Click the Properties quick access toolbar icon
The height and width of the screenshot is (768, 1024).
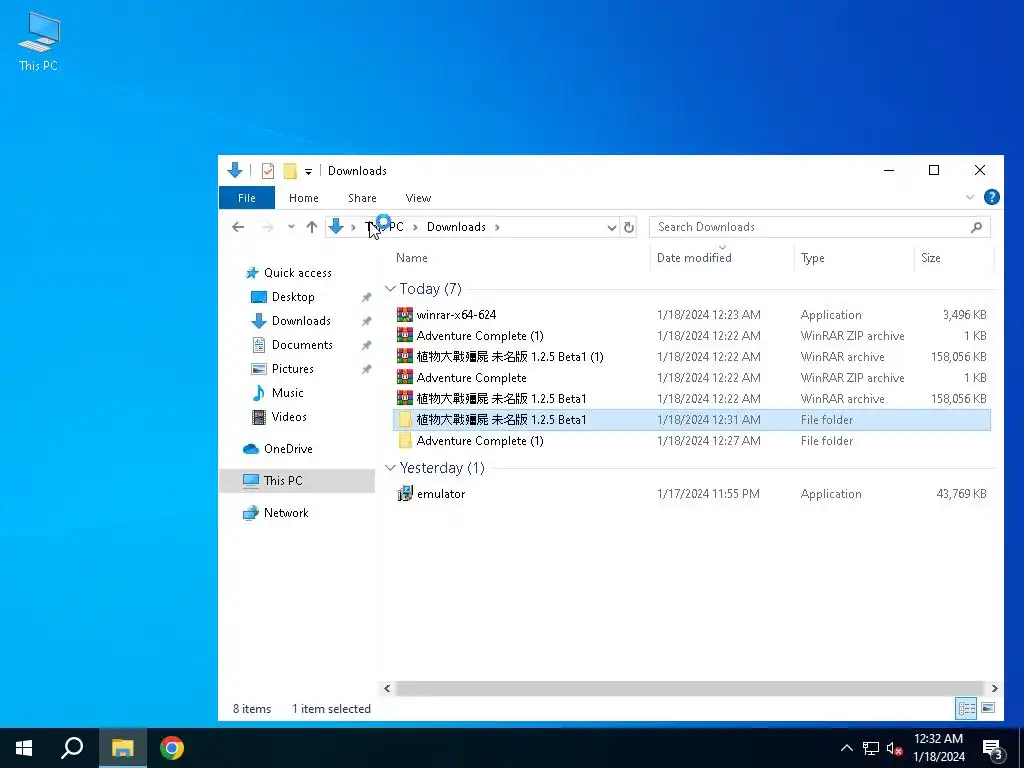268,171
